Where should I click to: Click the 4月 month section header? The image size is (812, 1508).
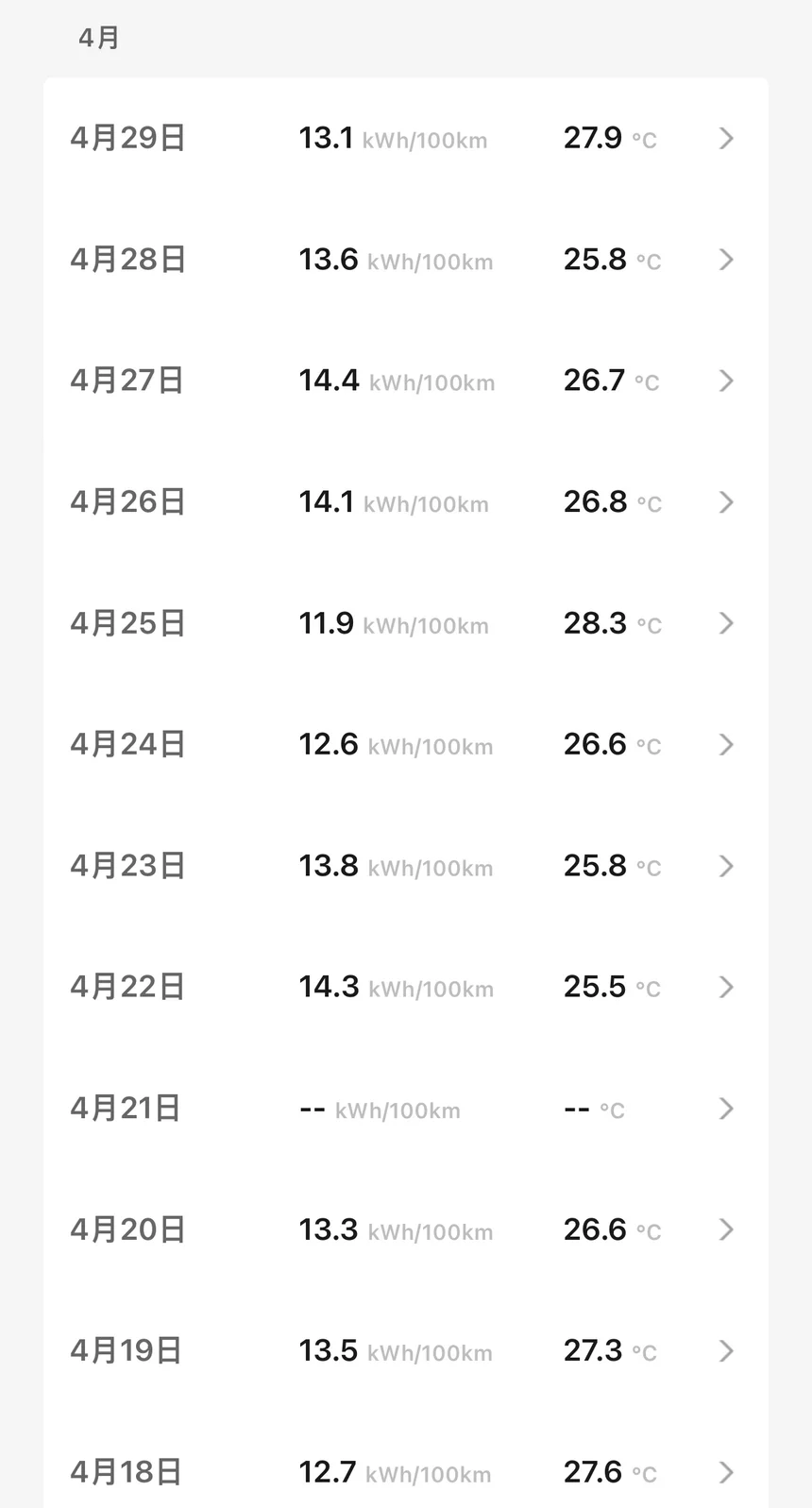[99, 38]
